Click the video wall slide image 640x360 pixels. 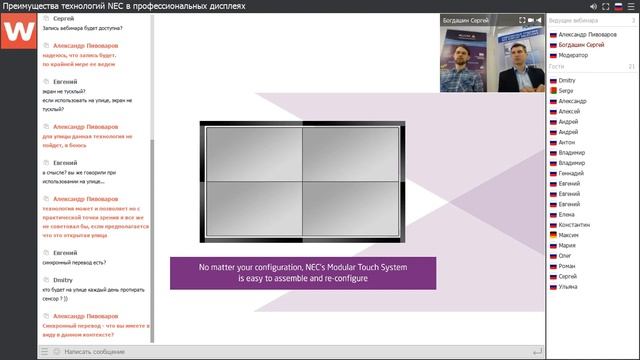pos(302,182)
